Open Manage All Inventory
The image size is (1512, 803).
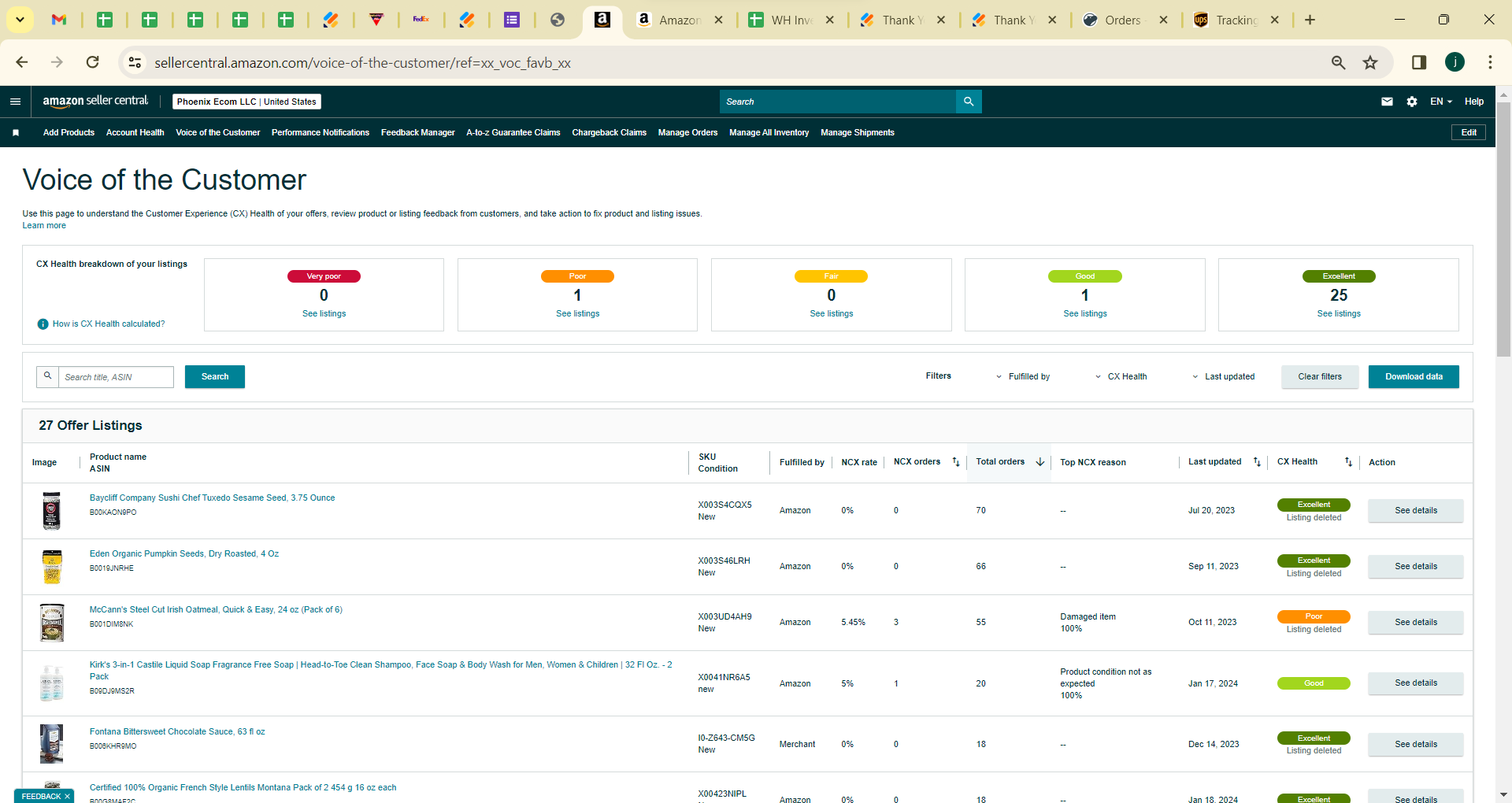click(769, 132)
